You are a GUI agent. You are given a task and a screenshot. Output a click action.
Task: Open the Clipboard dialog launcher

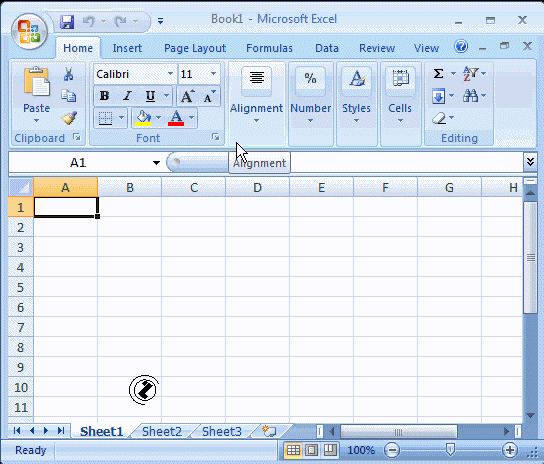[77, 137]
